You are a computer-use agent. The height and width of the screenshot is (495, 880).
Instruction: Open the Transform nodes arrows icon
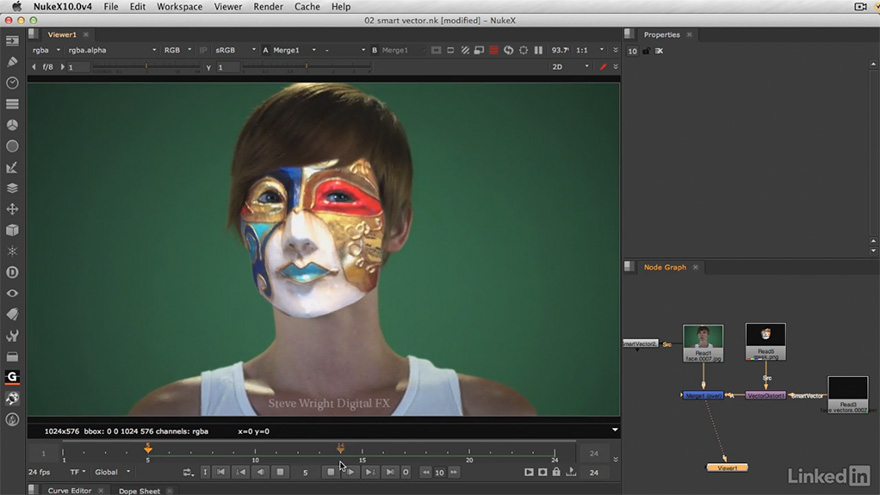pyautogui.click(x=12, y=209)
